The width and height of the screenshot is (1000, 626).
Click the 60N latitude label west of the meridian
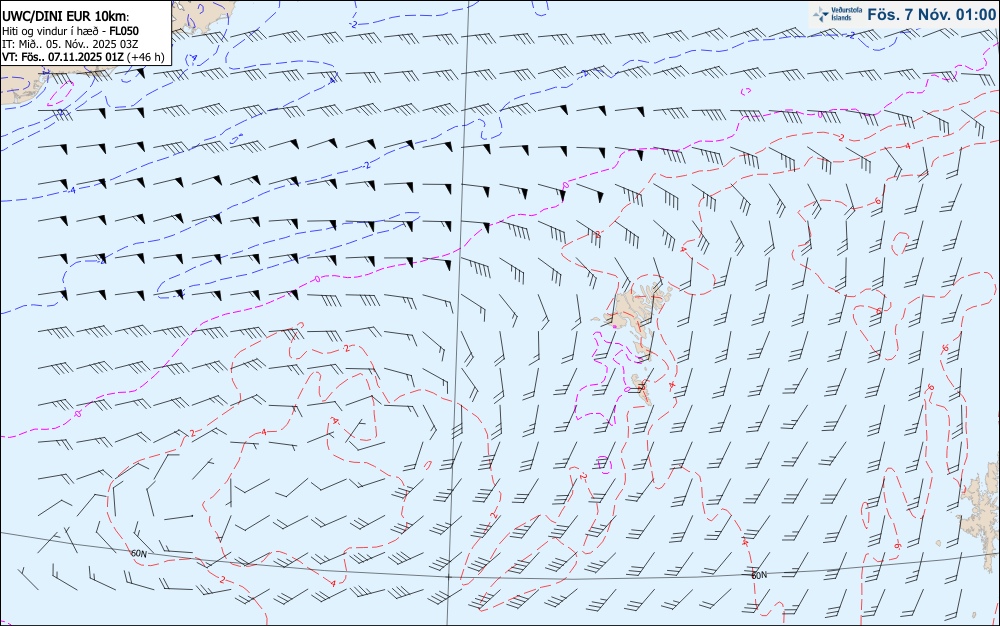[138, 553]
